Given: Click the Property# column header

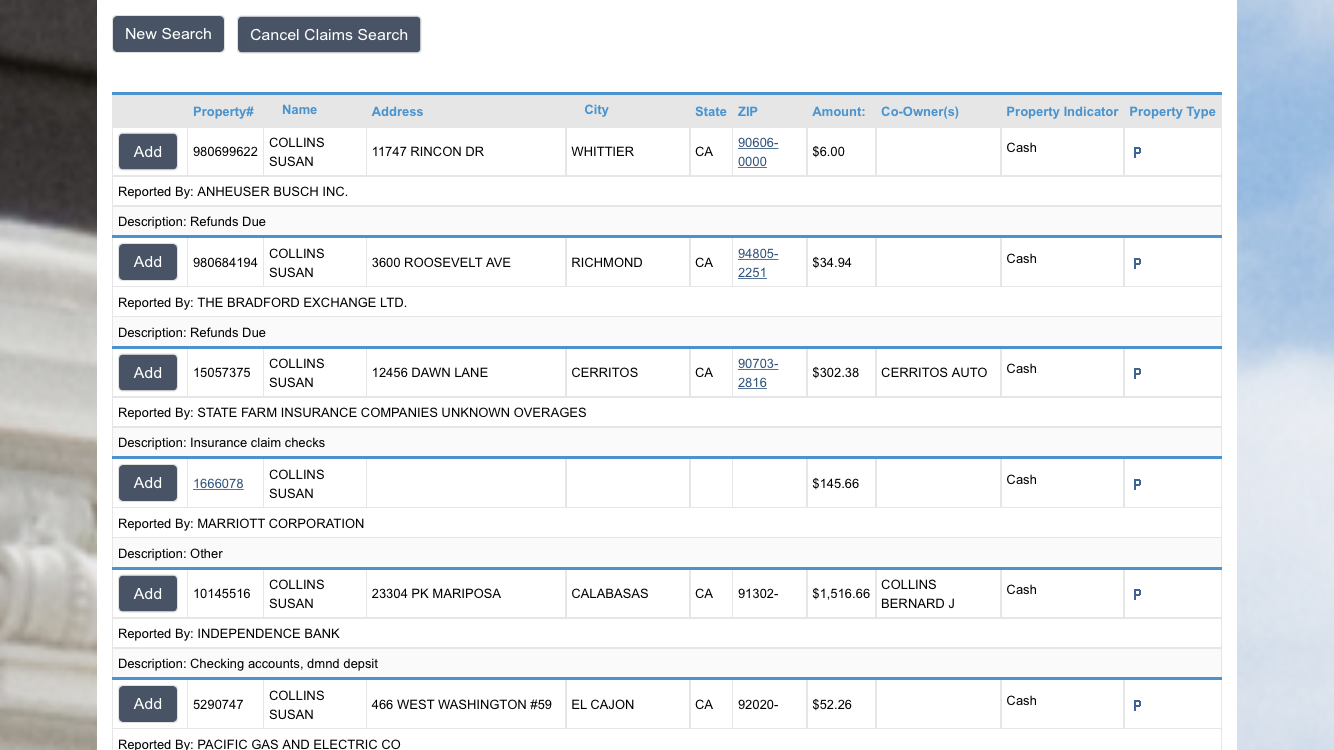Looking at the screenshot, I should 223,111.
